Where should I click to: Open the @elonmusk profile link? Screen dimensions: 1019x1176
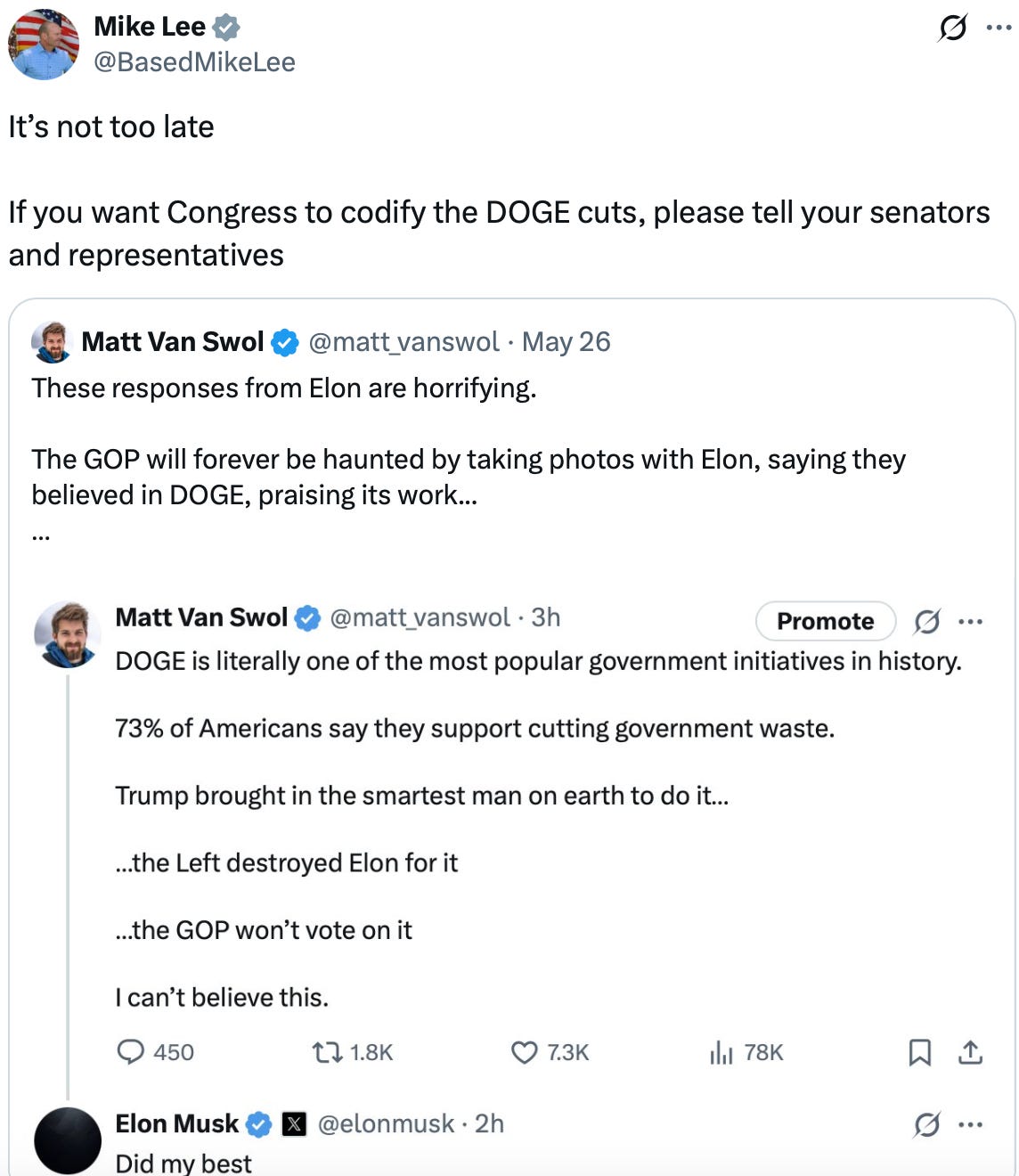pos(386,1124)
